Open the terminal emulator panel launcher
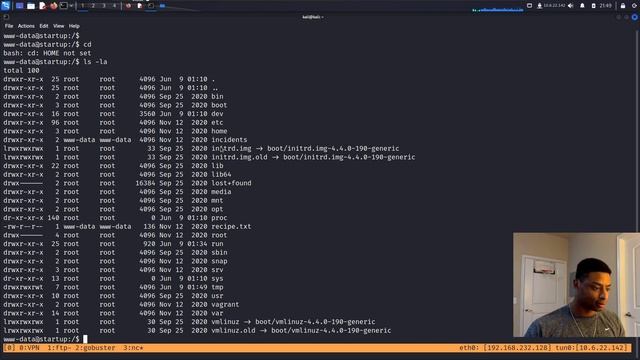This screenshot has height=360, width=640. pyautogui.click(x=64, y=6)
